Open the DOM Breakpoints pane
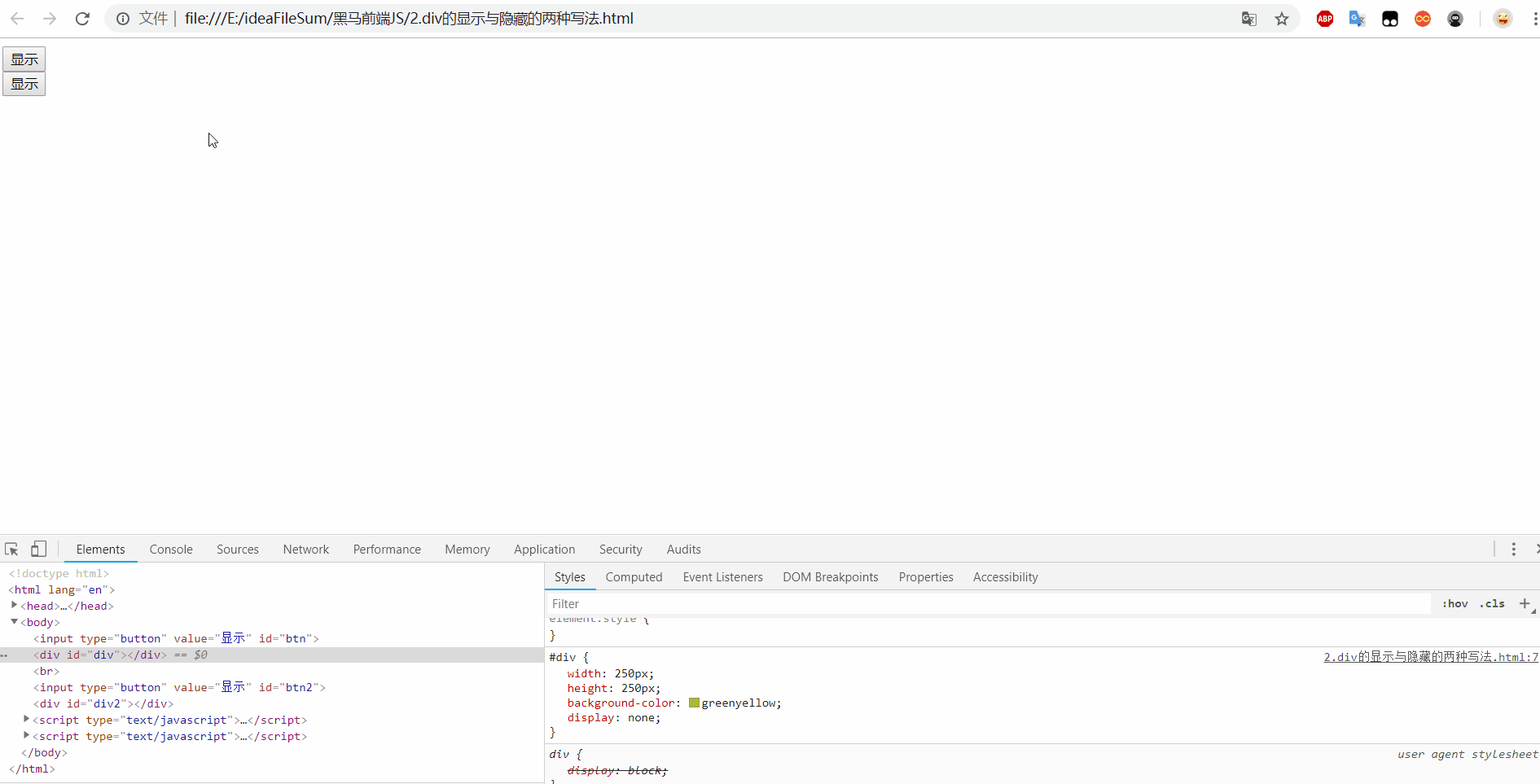 click(831, 577)
